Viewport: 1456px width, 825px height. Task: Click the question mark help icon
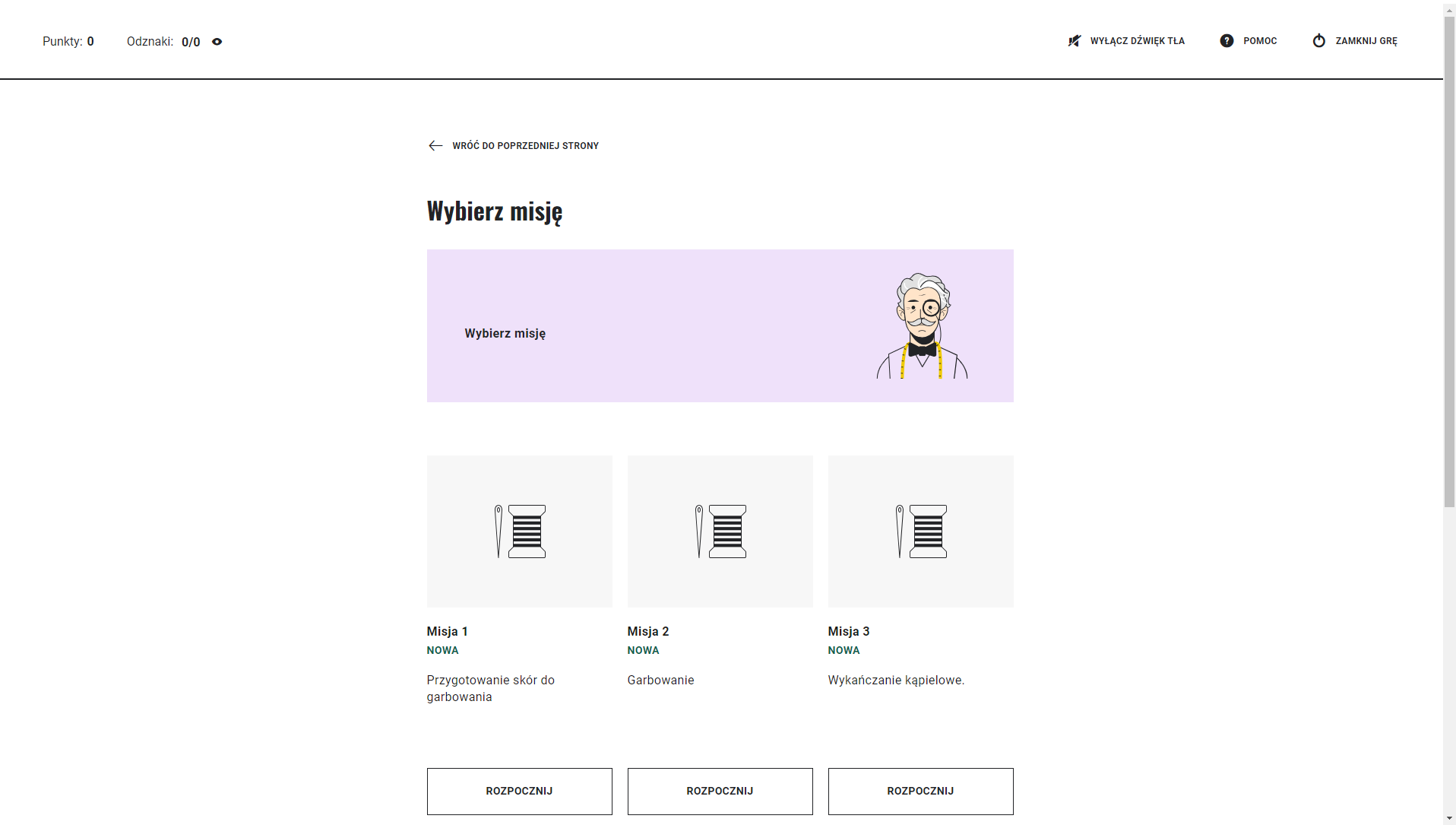click(x=1227, y=41)
